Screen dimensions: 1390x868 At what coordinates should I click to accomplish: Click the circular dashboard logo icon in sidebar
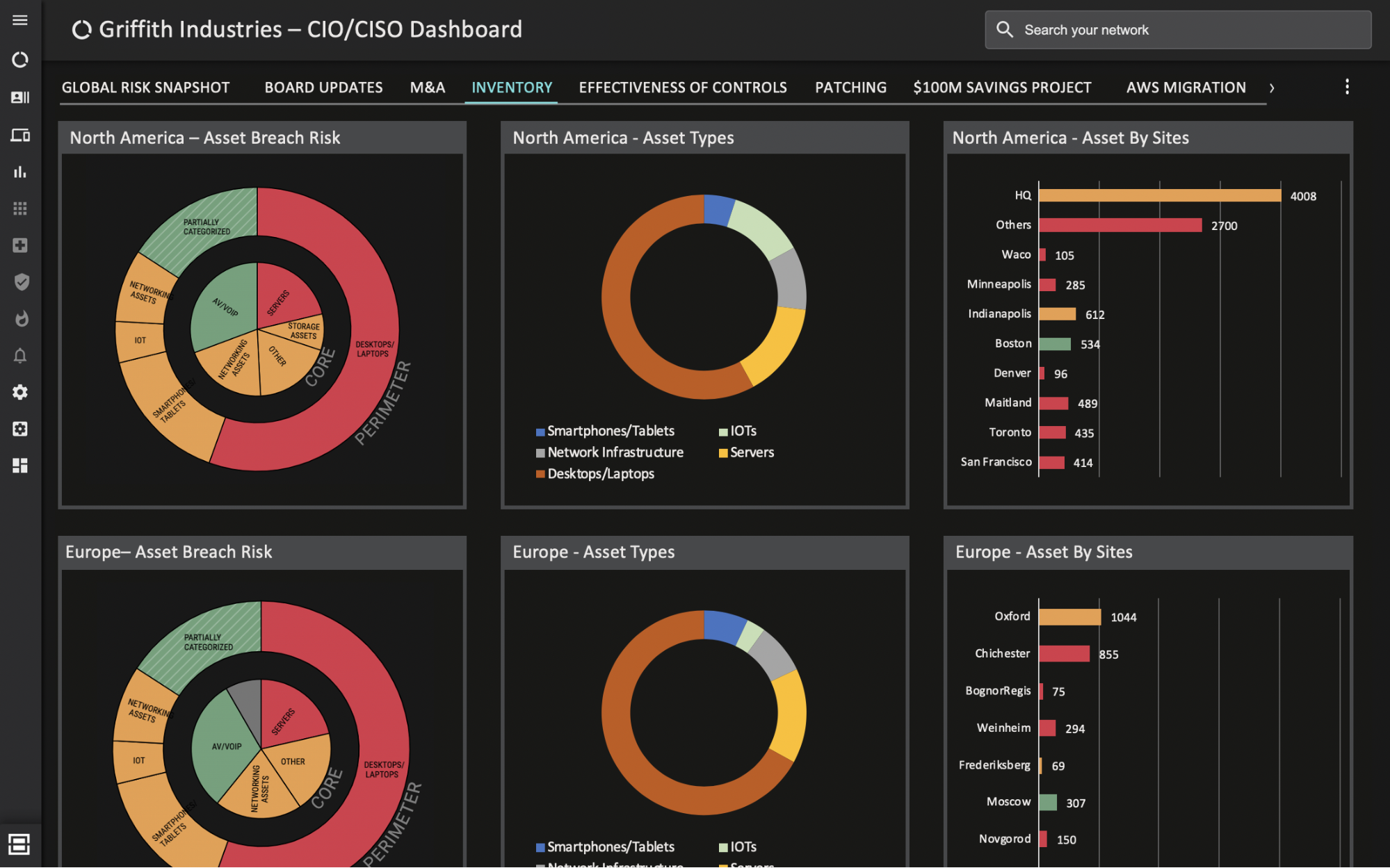click(20, 60)
